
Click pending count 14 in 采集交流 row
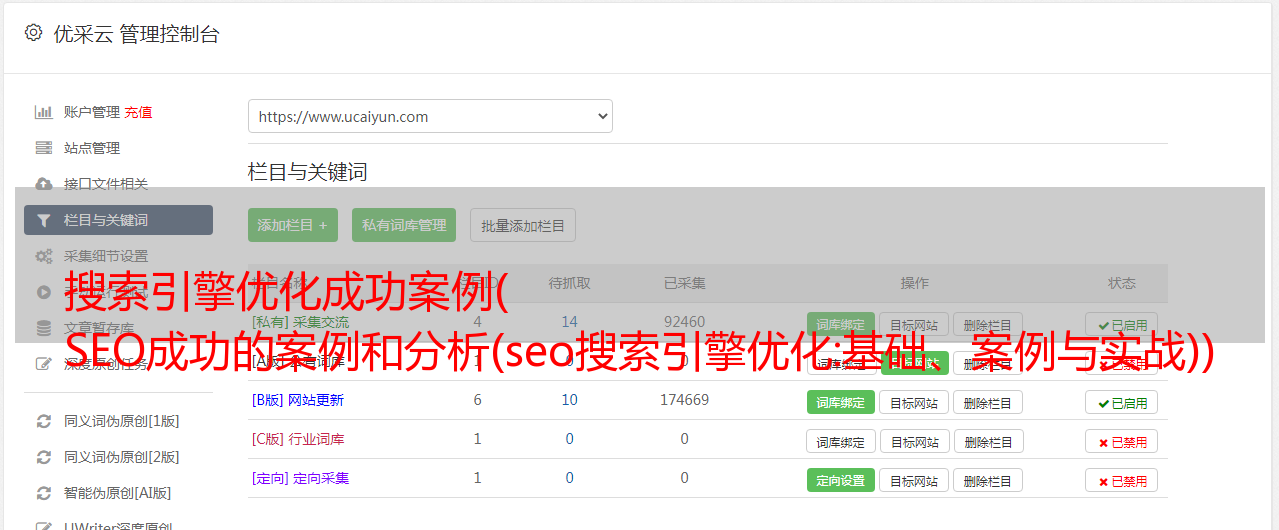[x=570, y=322]
